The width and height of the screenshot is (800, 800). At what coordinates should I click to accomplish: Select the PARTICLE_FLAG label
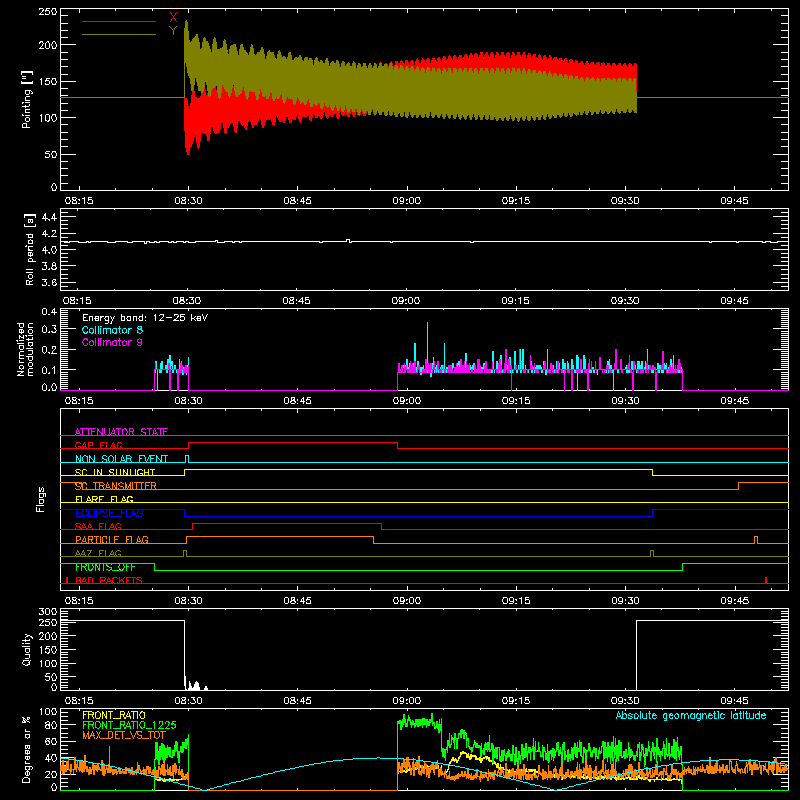click(112, 539)
